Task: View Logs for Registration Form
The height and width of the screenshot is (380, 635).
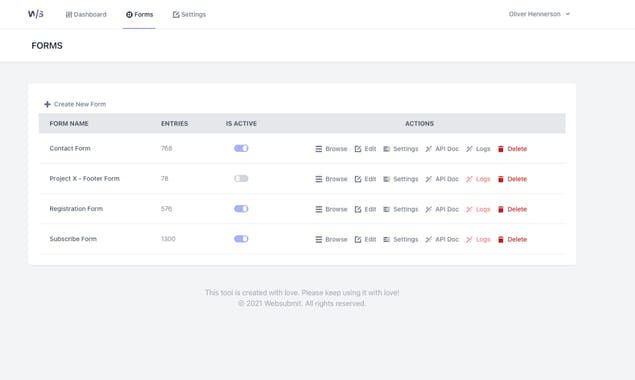Action: (478, 209)
